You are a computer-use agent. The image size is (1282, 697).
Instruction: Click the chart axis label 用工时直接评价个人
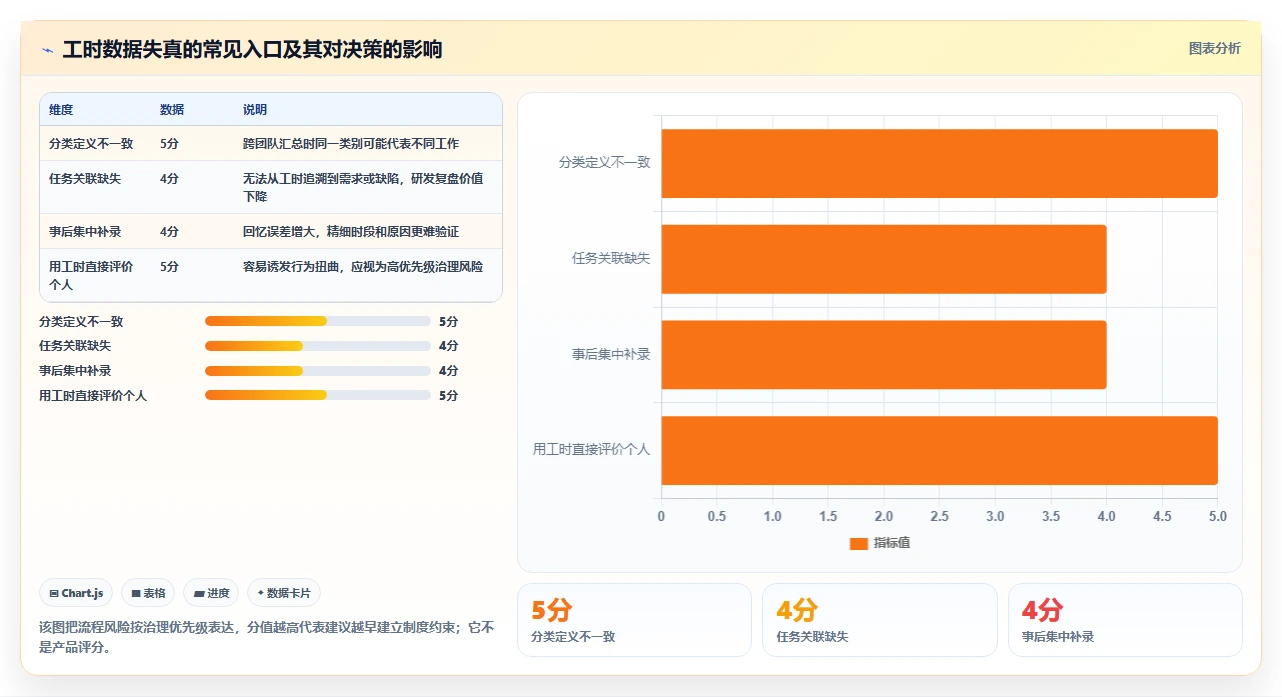pos(591,450)
